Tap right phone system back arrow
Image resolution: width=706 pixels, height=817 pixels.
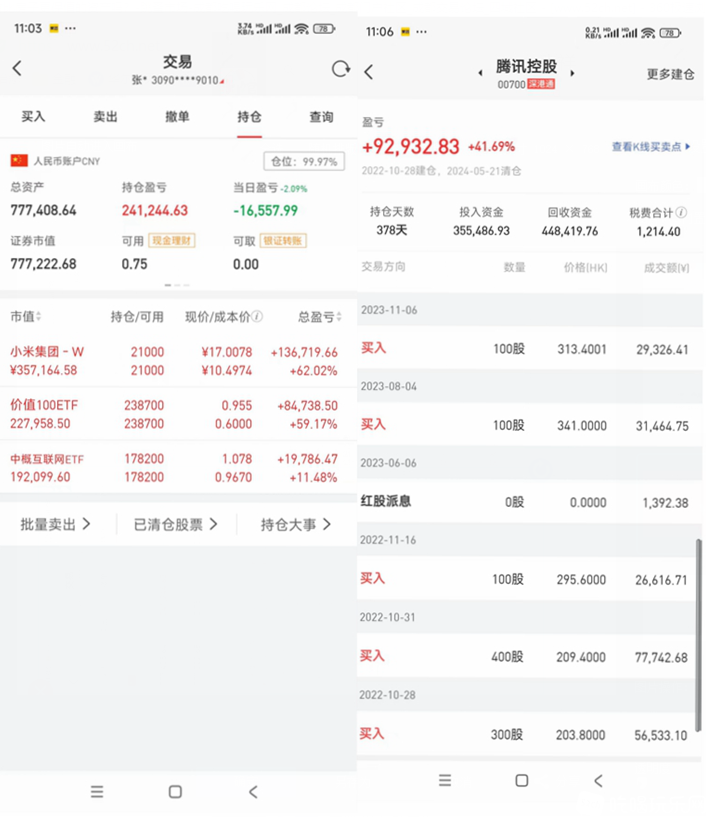point(599,780)
